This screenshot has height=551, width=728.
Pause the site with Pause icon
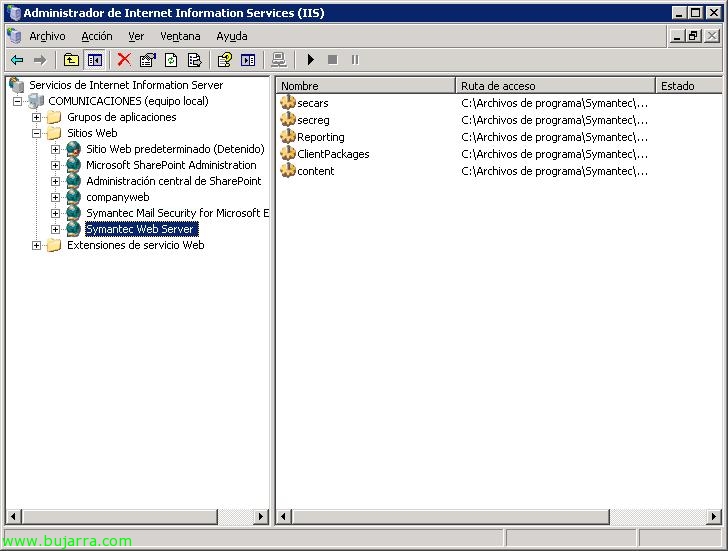coord(355,60)
